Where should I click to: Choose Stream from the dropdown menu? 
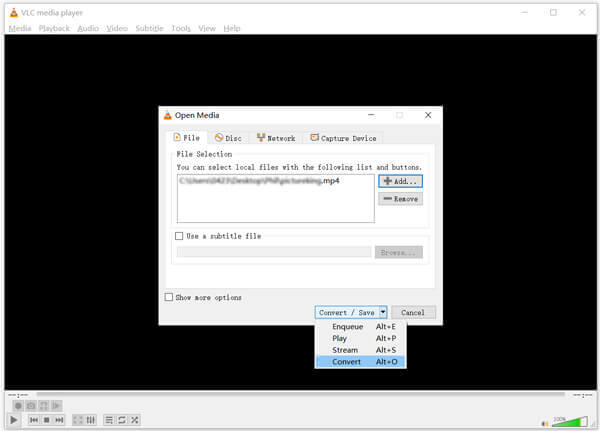(x=360, y=350)
